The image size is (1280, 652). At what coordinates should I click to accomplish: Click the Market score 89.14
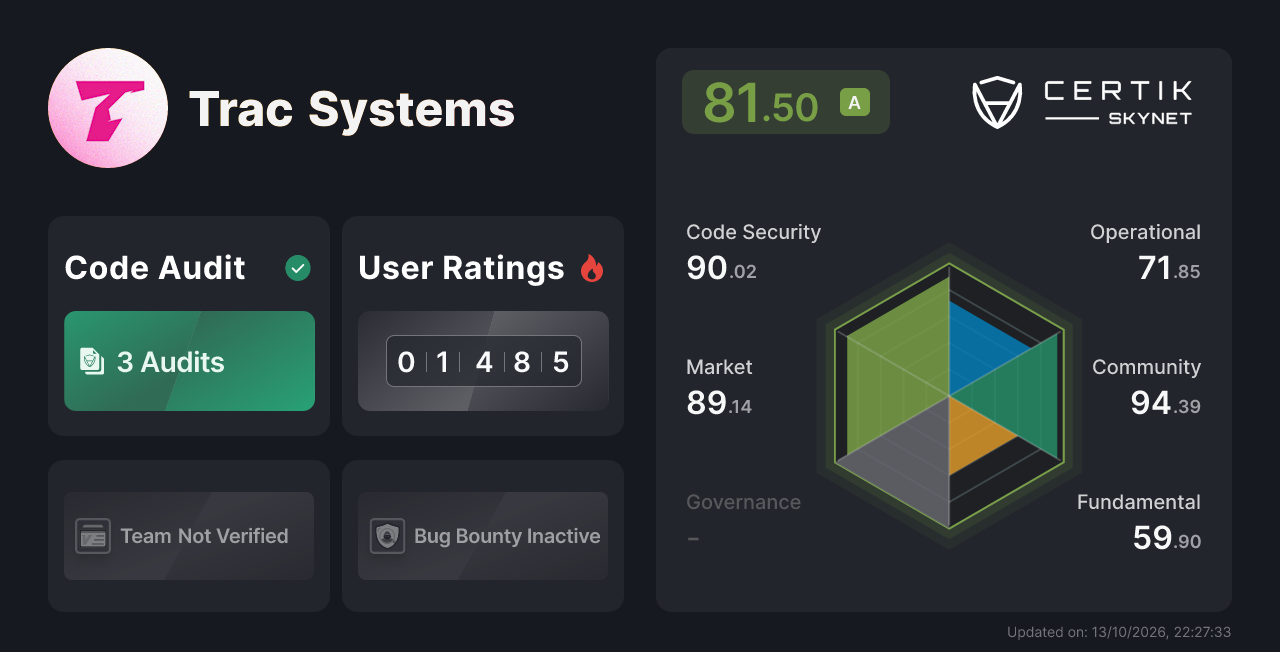[719, 403]
